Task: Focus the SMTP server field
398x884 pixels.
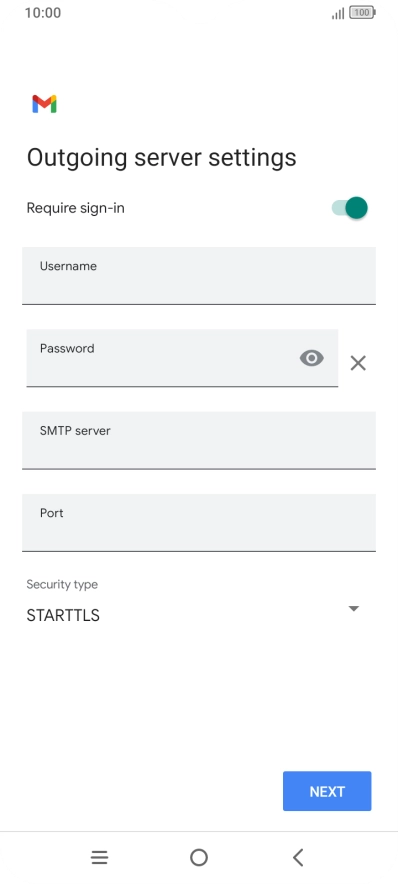Action: point(199,440)
